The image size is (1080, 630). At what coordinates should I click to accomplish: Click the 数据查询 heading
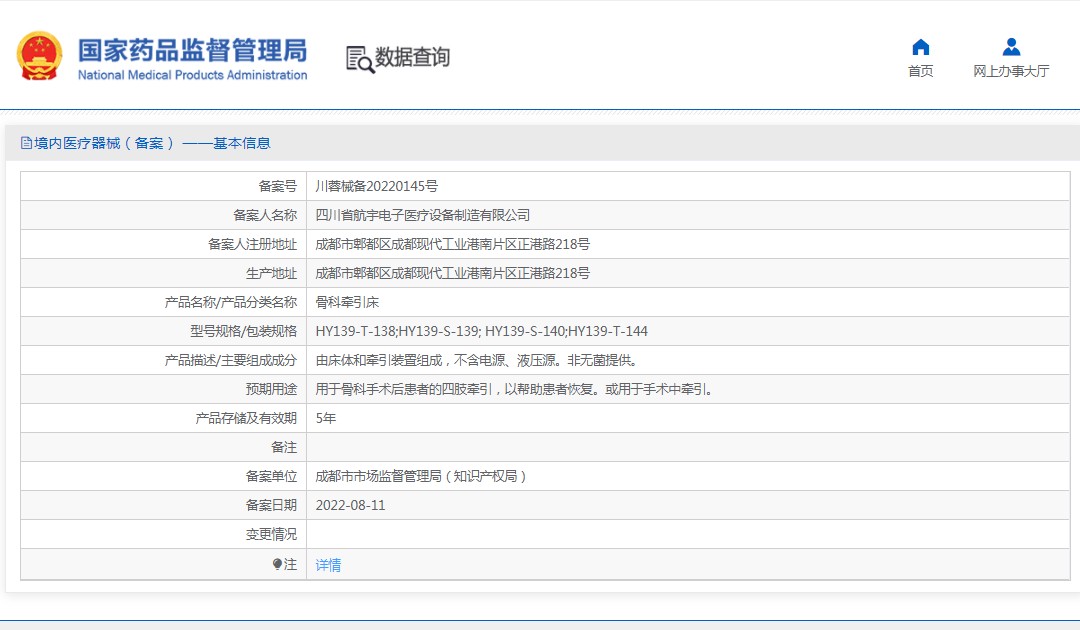click(412, 57)
